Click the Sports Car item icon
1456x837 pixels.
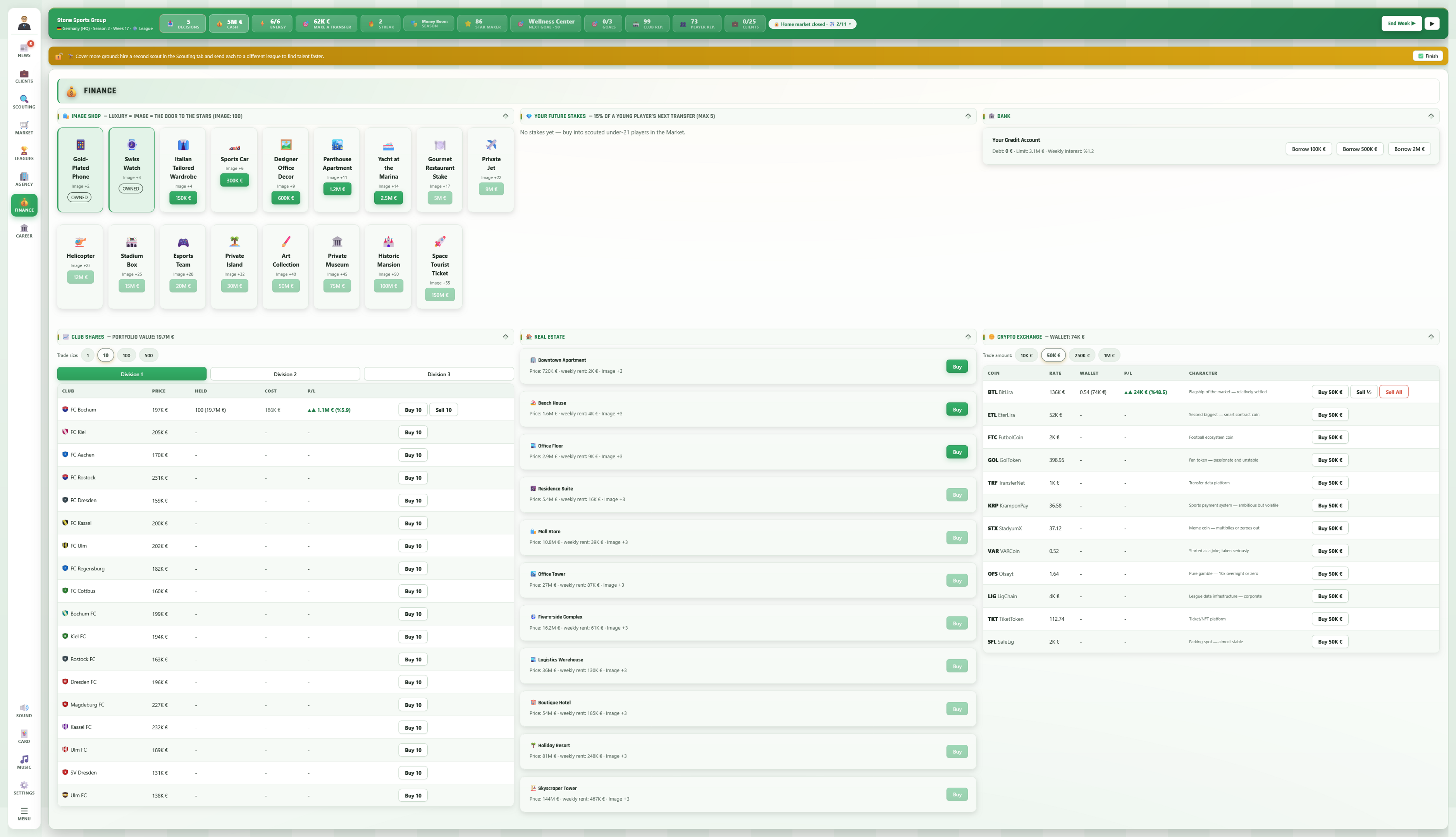[x=234, y=145]
